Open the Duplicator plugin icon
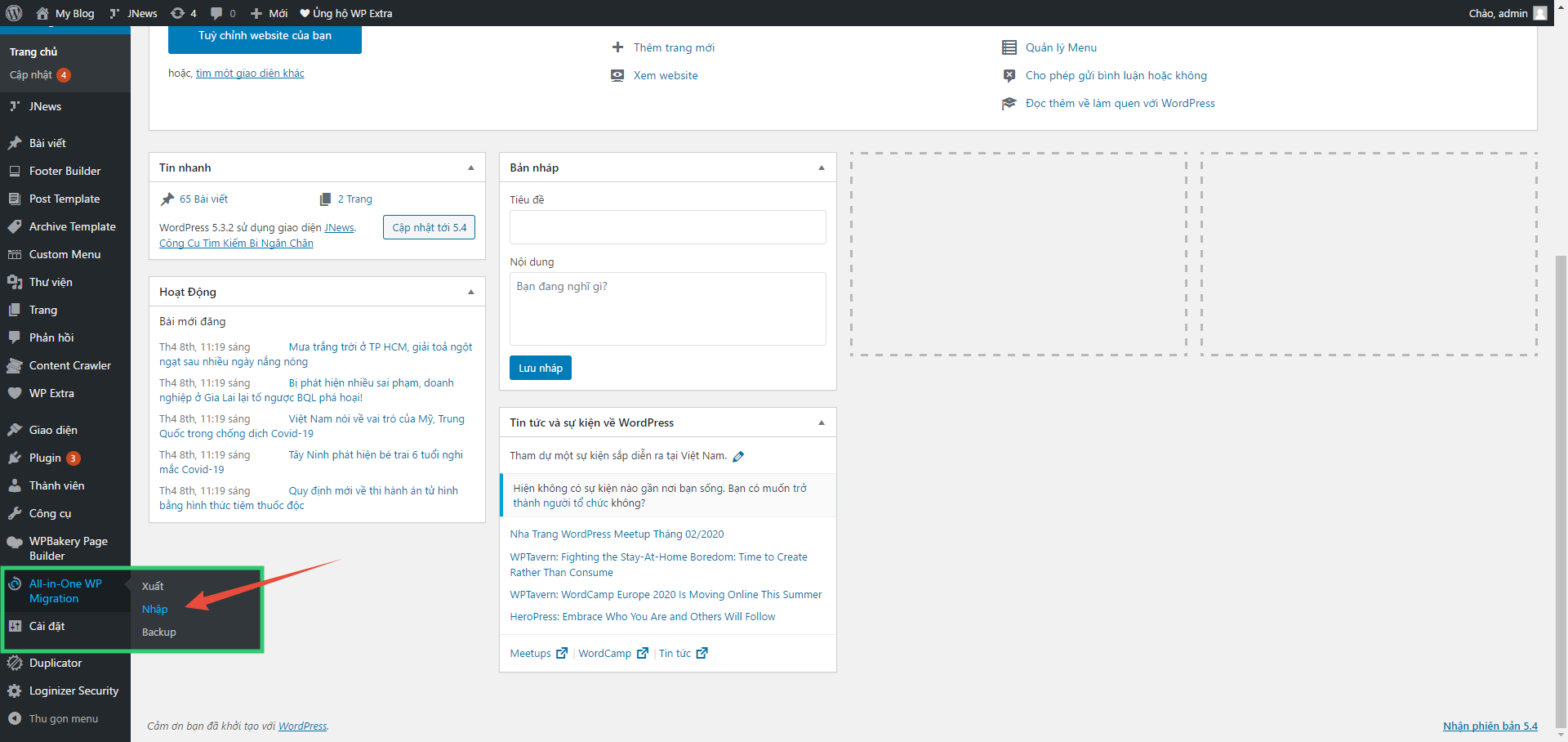 (x=16, y=663)
